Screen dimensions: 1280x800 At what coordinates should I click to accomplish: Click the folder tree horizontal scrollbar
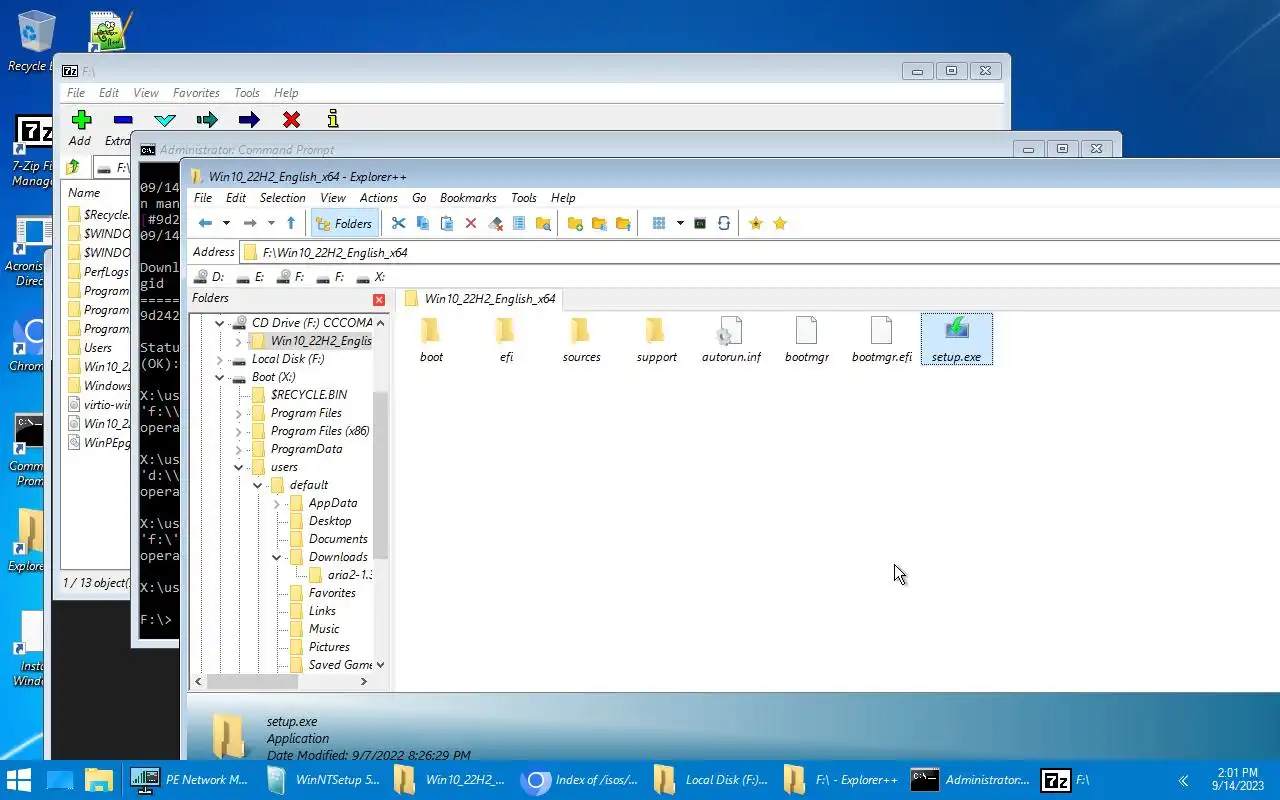coord(252,681)
